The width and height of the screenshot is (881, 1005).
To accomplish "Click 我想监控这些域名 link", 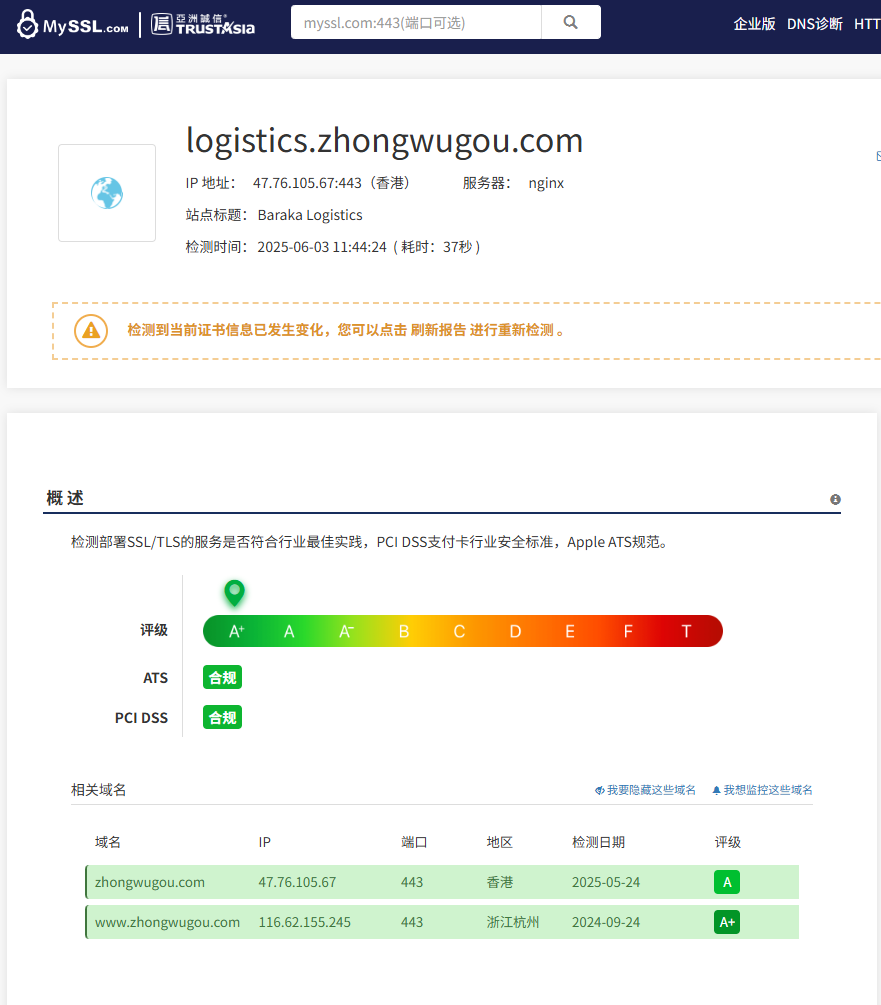I will pos(762,790).
